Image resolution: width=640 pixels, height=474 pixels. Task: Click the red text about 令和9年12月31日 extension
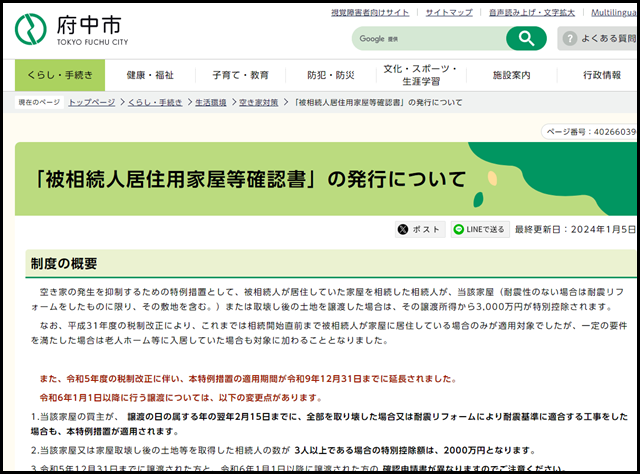pyautogui.click(x=248, y=379)
